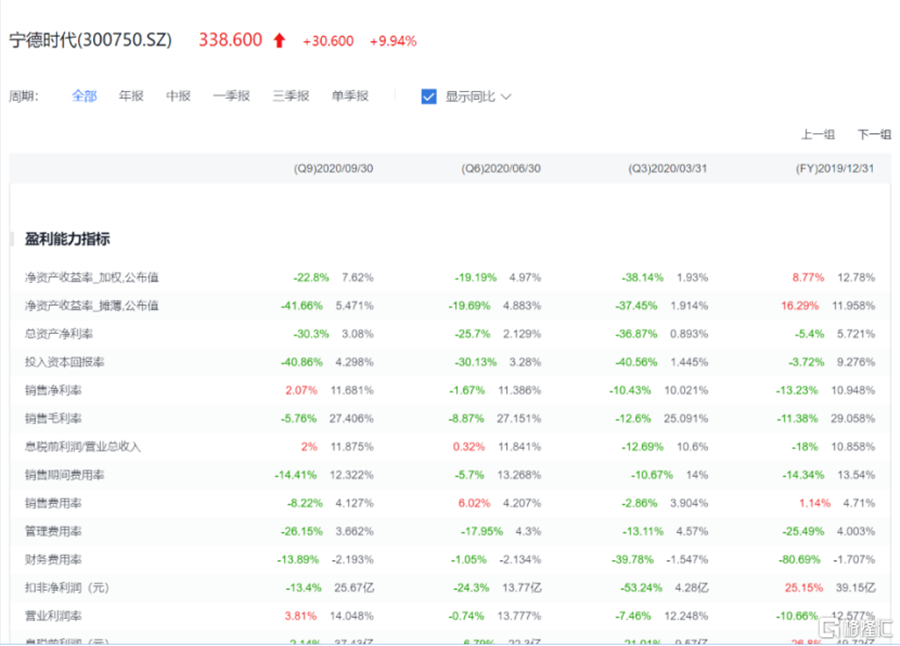
Task: Click the (Q9)2020/09/30 column header
Action: tap(333, 169)
